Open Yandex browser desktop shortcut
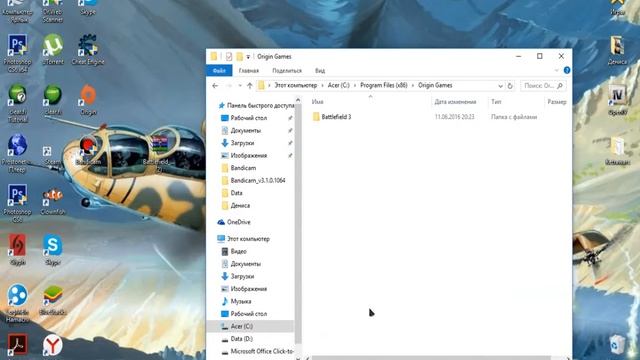Screen dimensions: 640x360 [53, 346]
